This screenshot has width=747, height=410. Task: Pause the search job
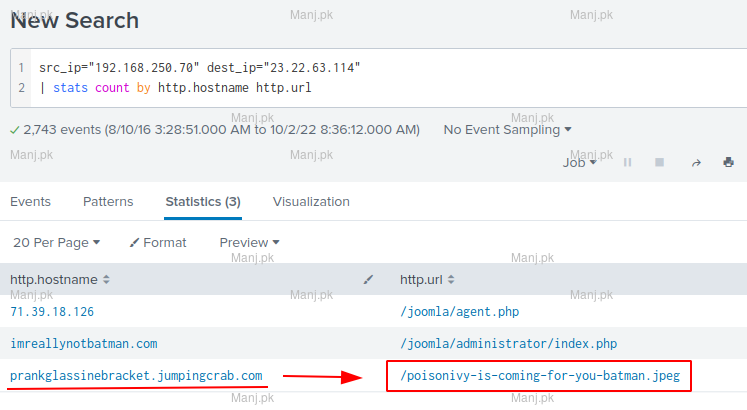(x=628, y=162)
